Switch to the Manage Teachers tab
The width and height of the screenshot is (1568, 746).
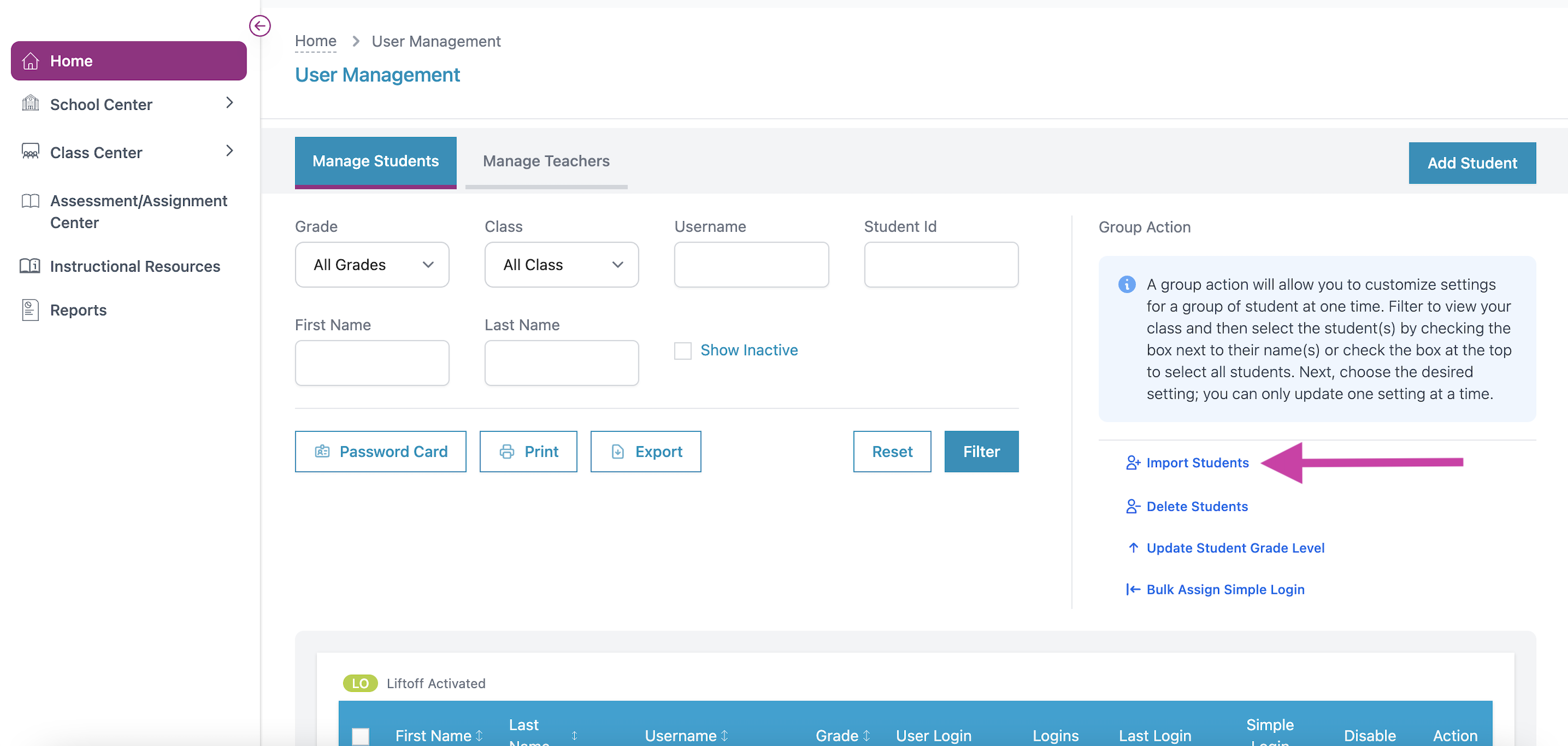click(546, 161)
